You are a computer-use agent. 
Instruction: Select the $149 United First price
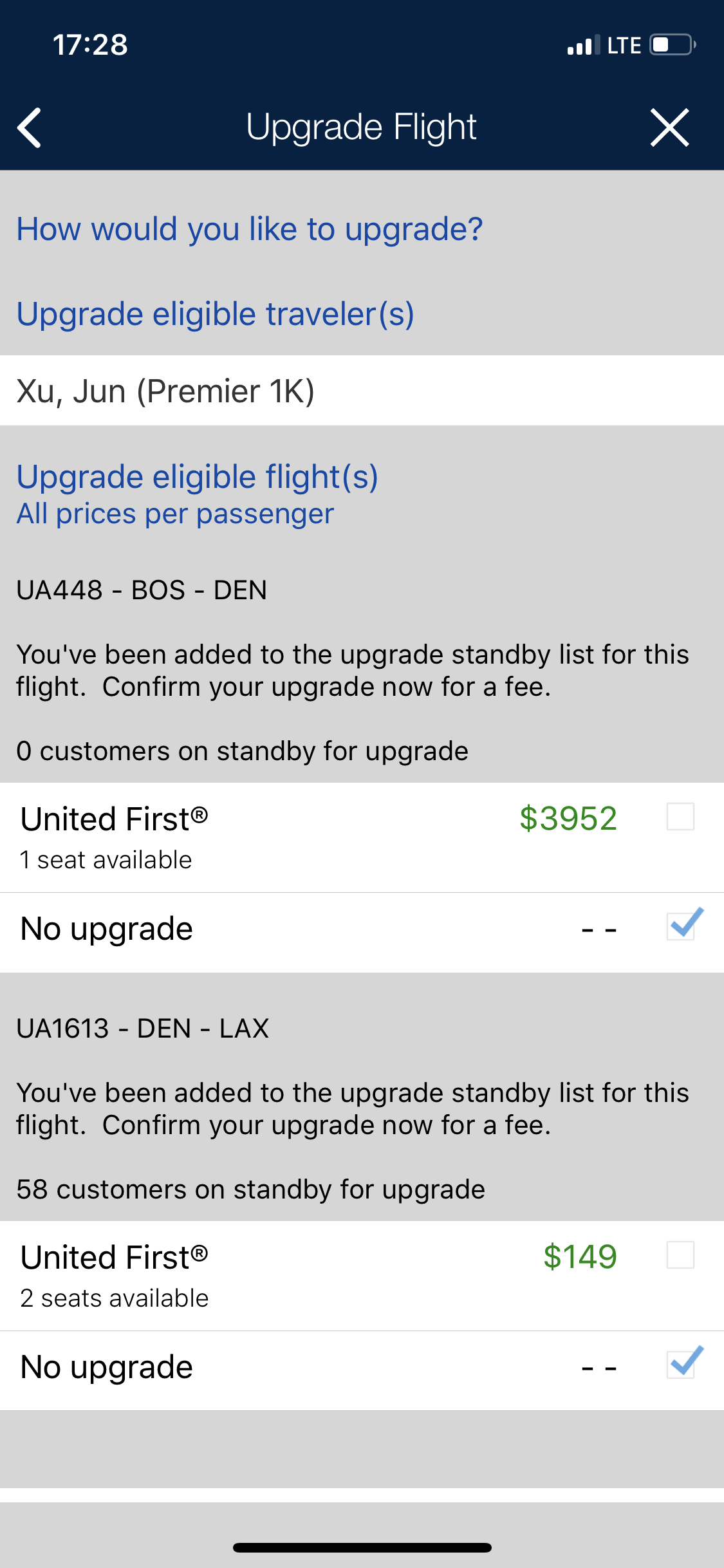click(x=580, y=1257)
